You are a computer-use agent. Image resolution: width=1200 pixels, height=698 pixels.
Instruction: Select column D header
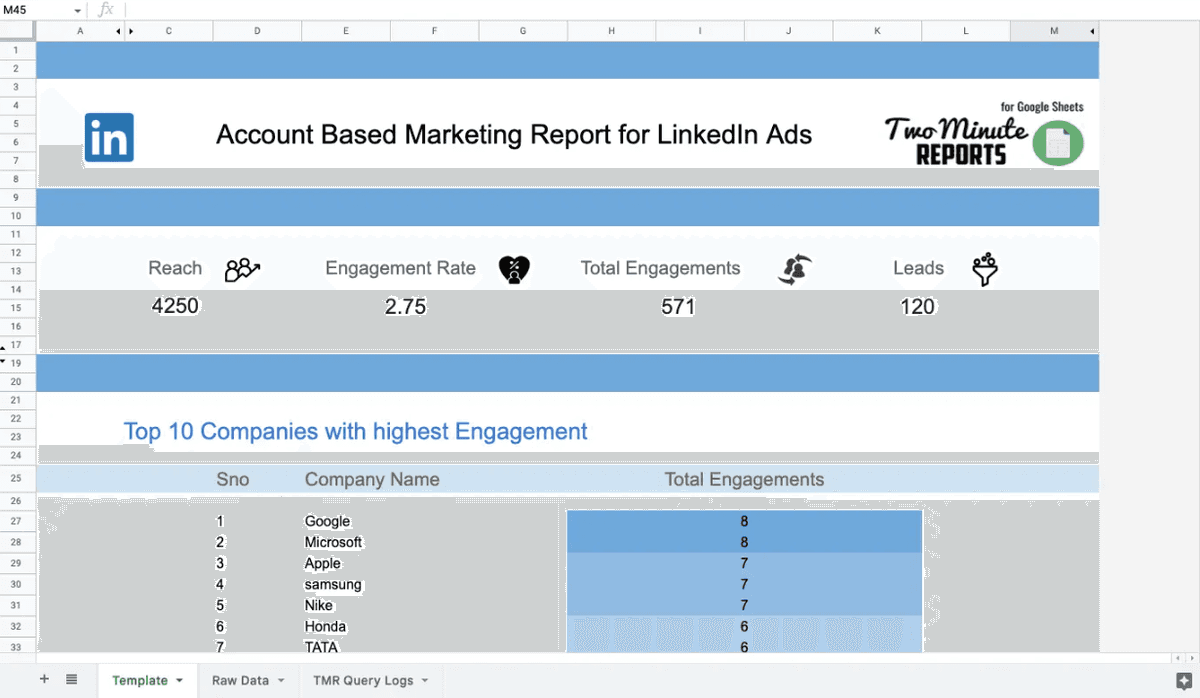pyautogui.click(x=257, y=31)
